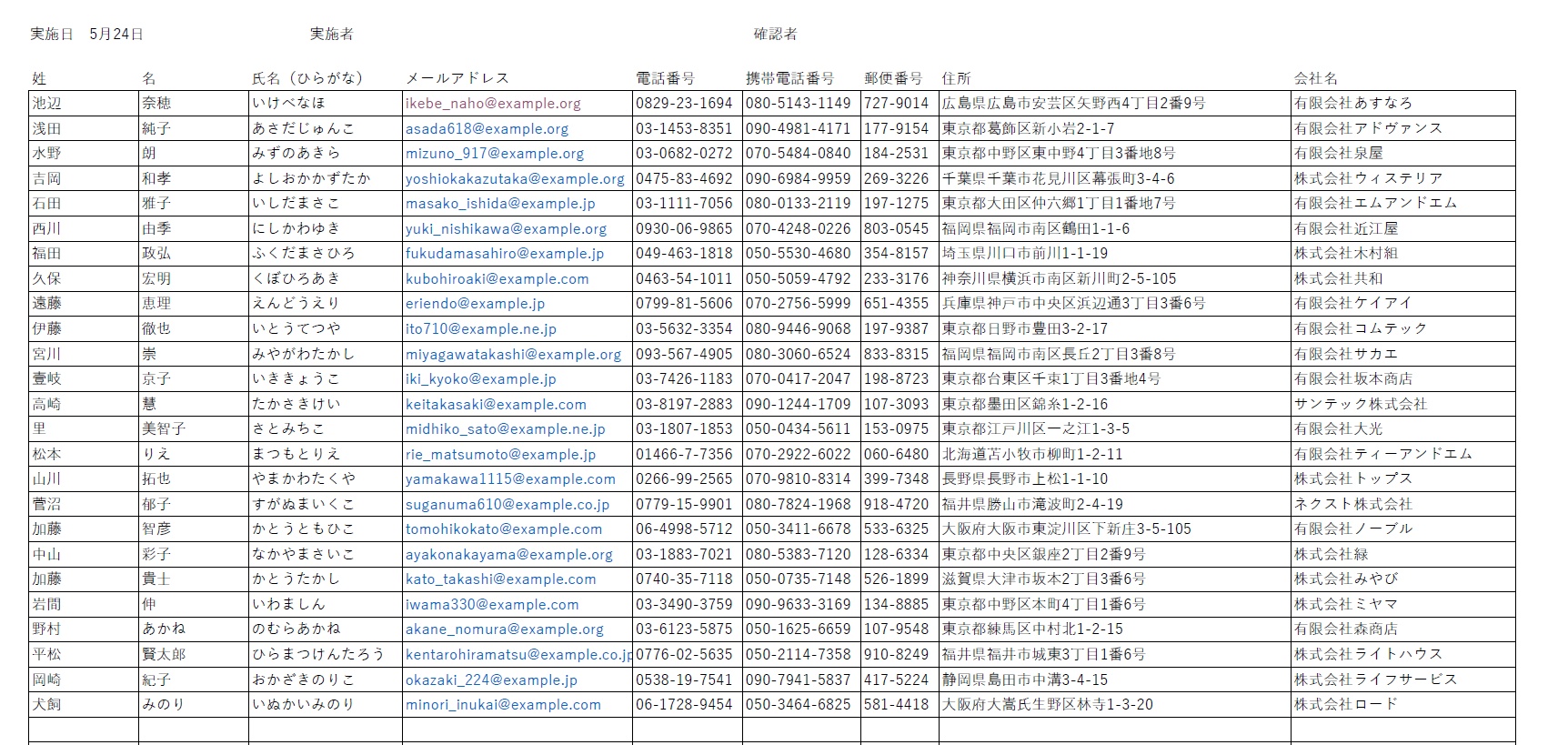This screenshot has width=1568, height=745.
Task: Click the asada618@example.org email link
Action: pos(487,129)
